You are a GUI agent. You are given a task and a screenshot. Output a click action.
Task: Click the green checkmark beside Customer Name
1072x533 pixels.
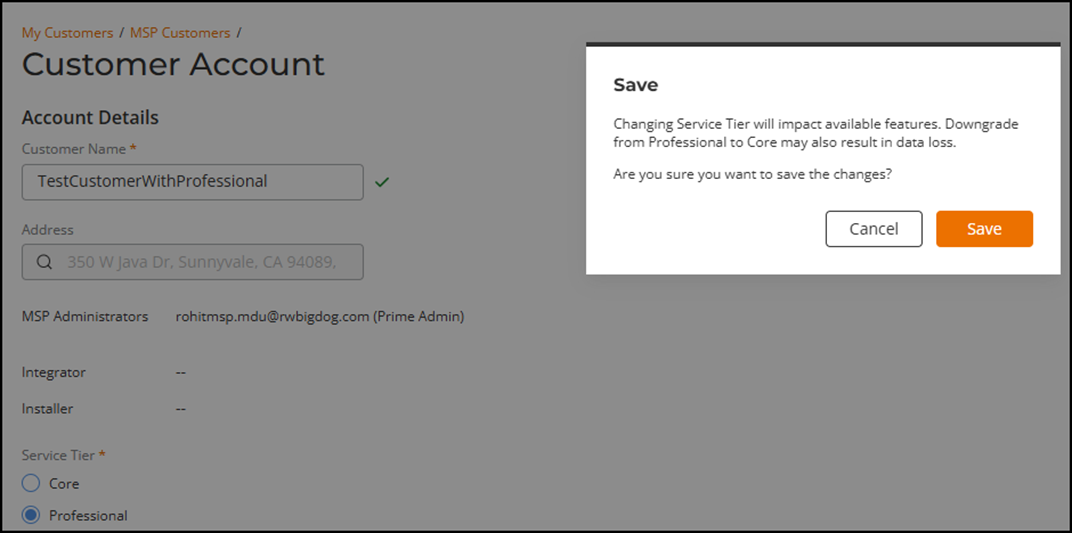click(x=381, y=182)
